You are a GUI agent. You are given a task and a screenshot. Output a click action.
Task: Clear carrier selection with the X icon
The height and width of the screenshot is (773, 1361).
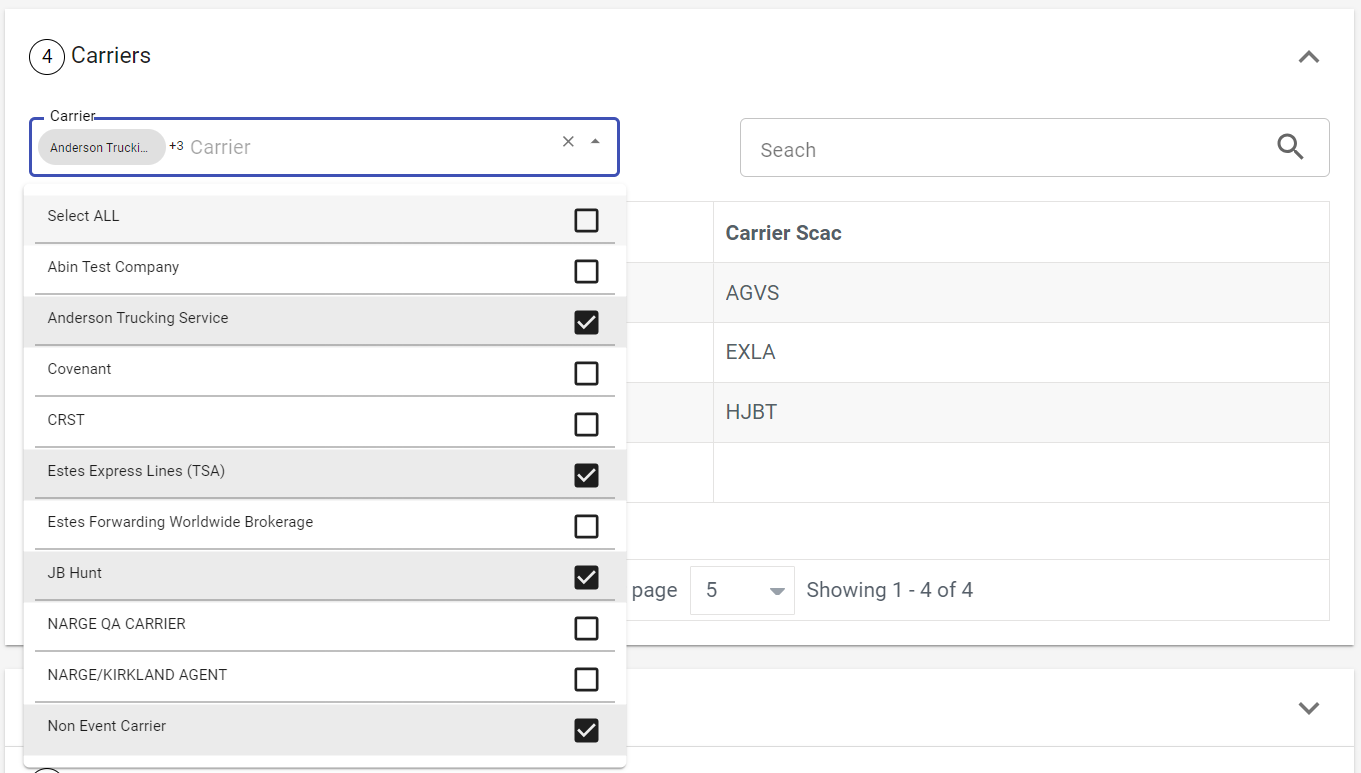point(568,142)
